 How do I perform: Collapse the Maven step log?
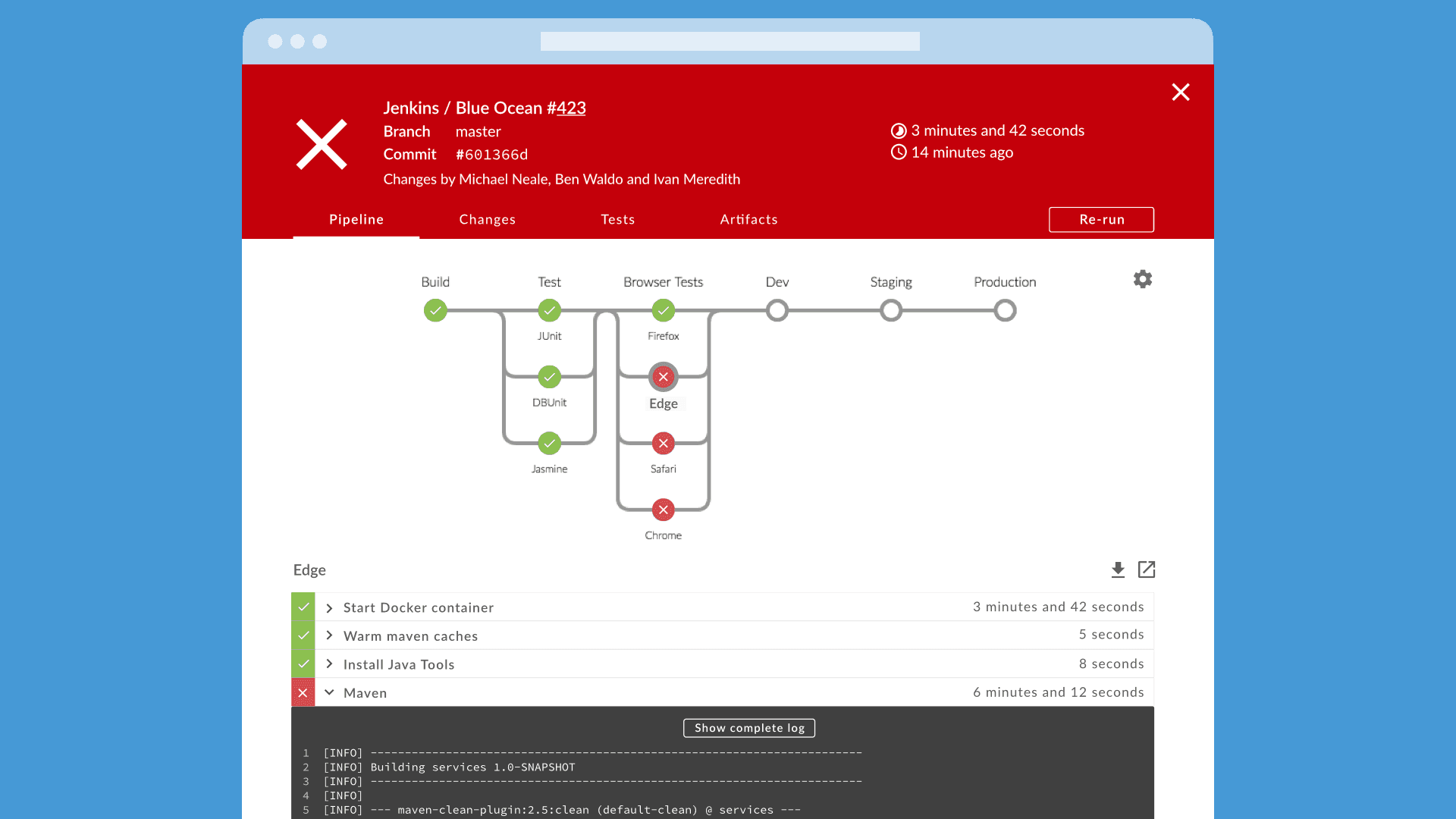tap(330, 692)
